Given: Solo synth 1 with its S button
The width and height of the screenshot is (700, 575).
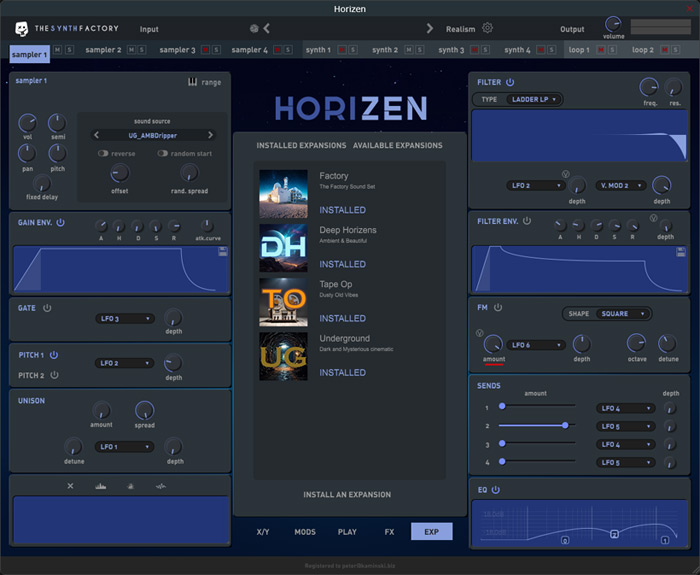Looking at the screenshot, I should click(353, 50).
